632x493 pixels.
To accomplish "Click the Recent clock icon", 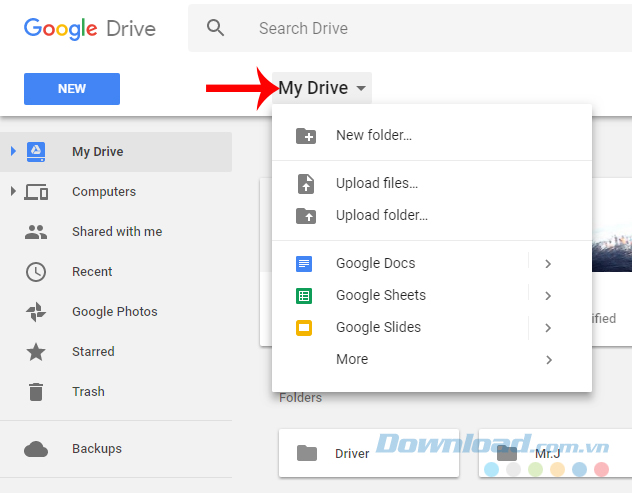I will [x=36, y=272].
